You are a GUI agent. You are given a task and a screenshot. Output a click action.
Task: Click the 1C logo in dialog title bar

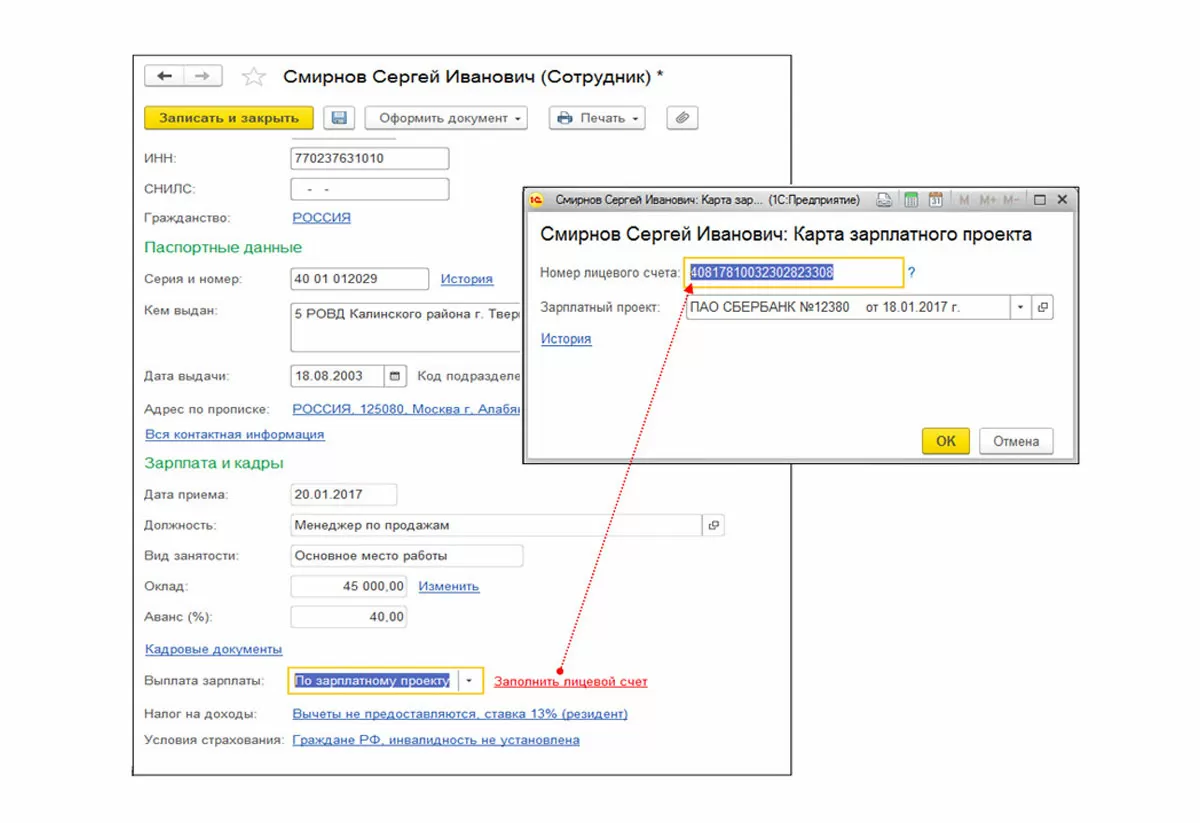pyautogui.click(x=537, y=200)
